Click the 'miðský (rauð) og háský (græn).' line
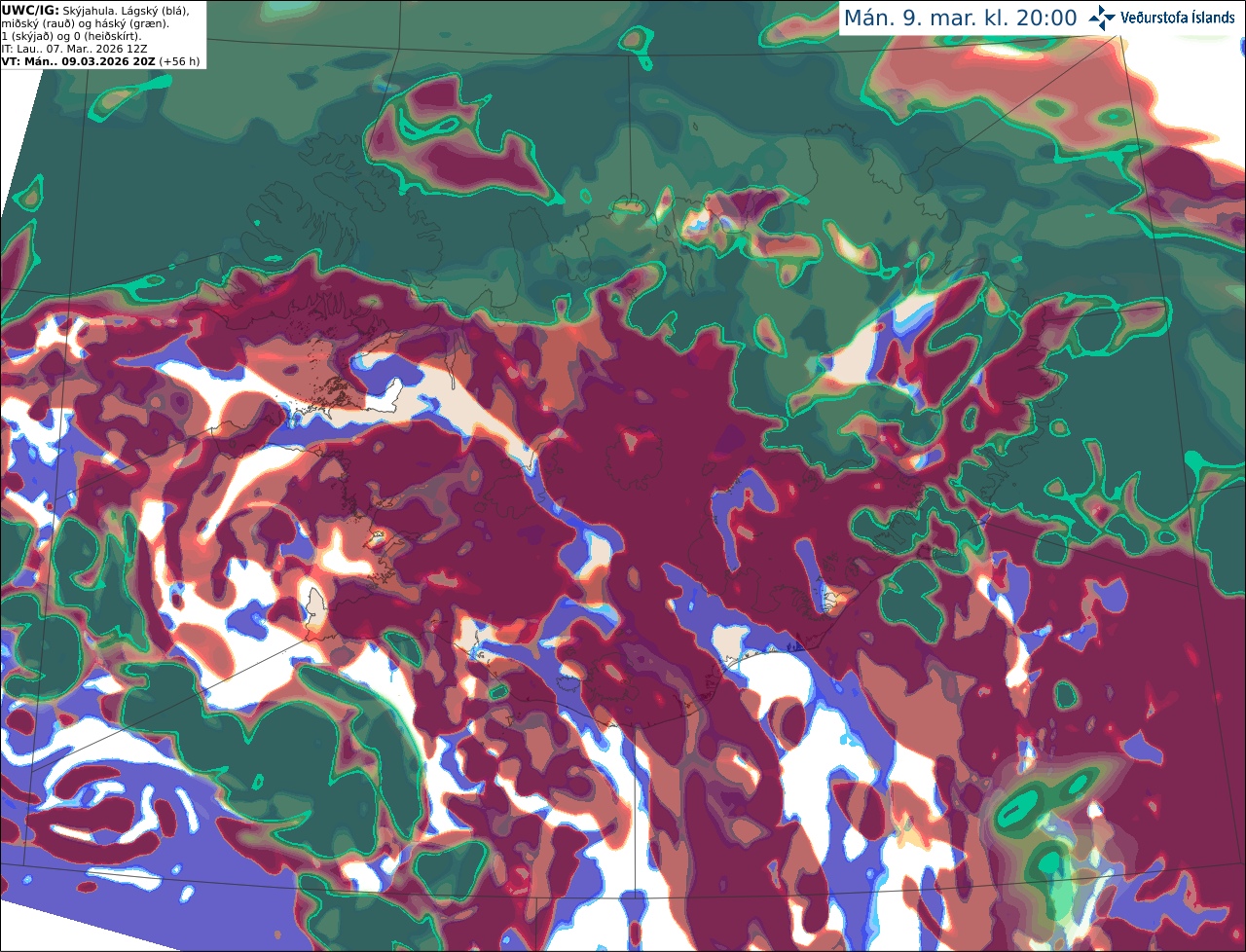The width and height of the screenshot is (1246, 952). pos(86,23)
